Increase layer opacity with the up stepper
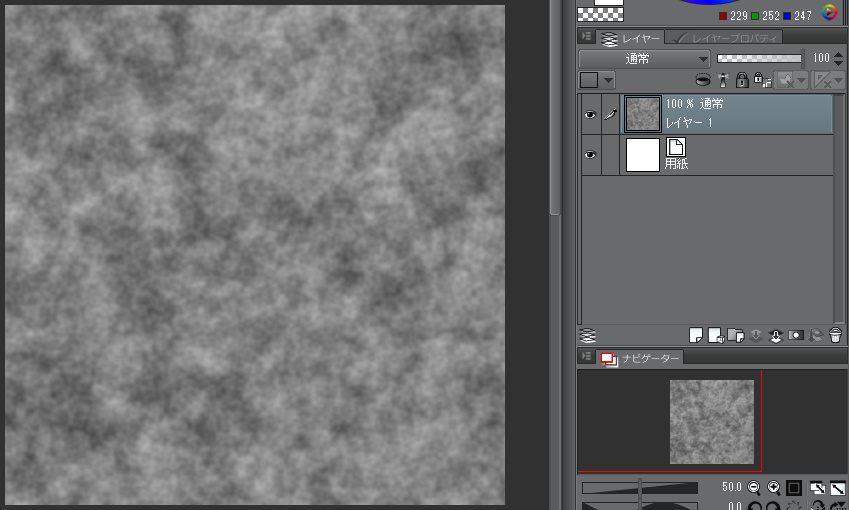The height and width of the screenshot is (510, 849). pyautogui.click(x=838, y=54)
